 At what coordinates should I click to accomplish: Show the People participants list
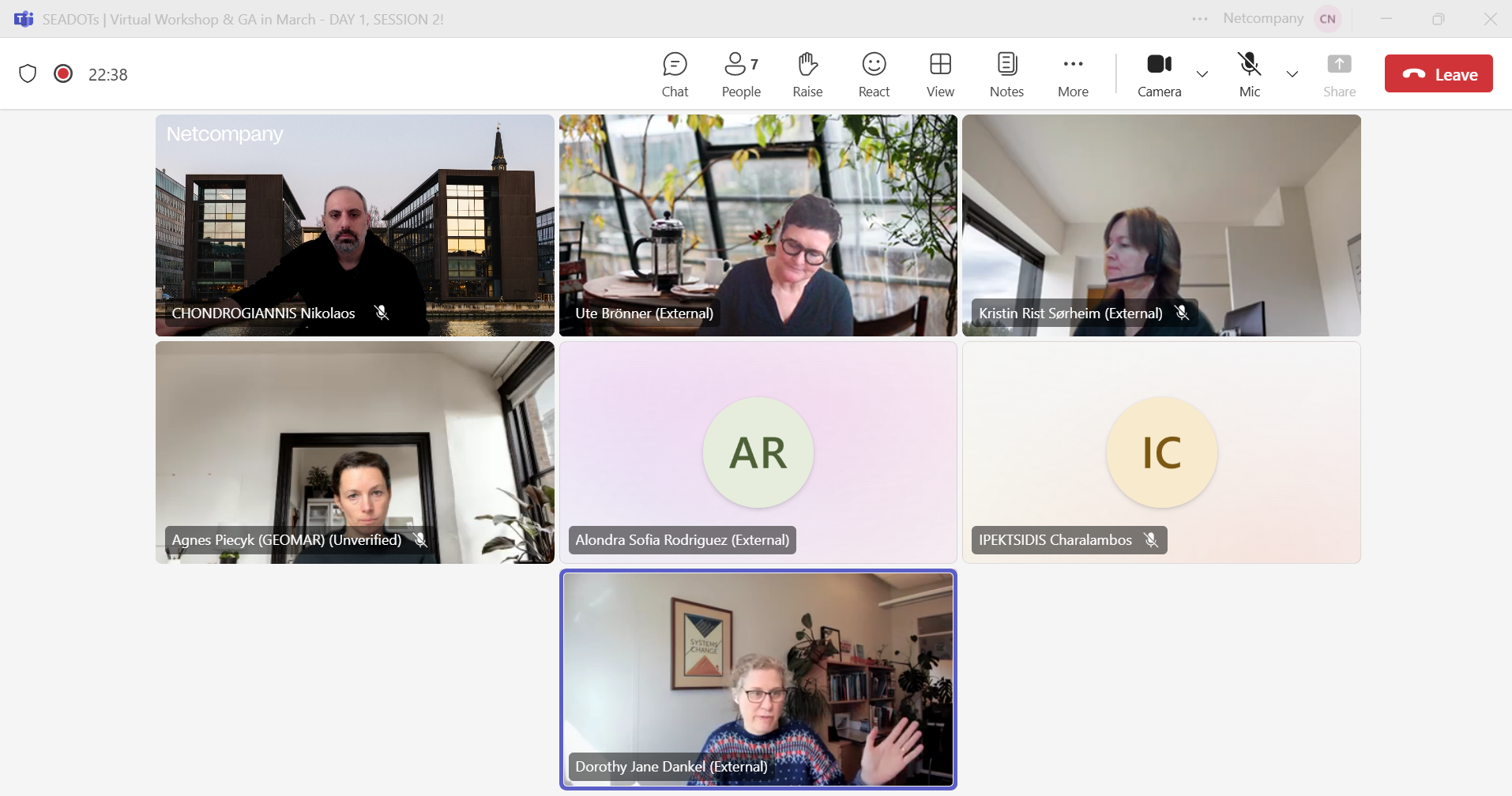pyautogui.click(x=740, y=74)
